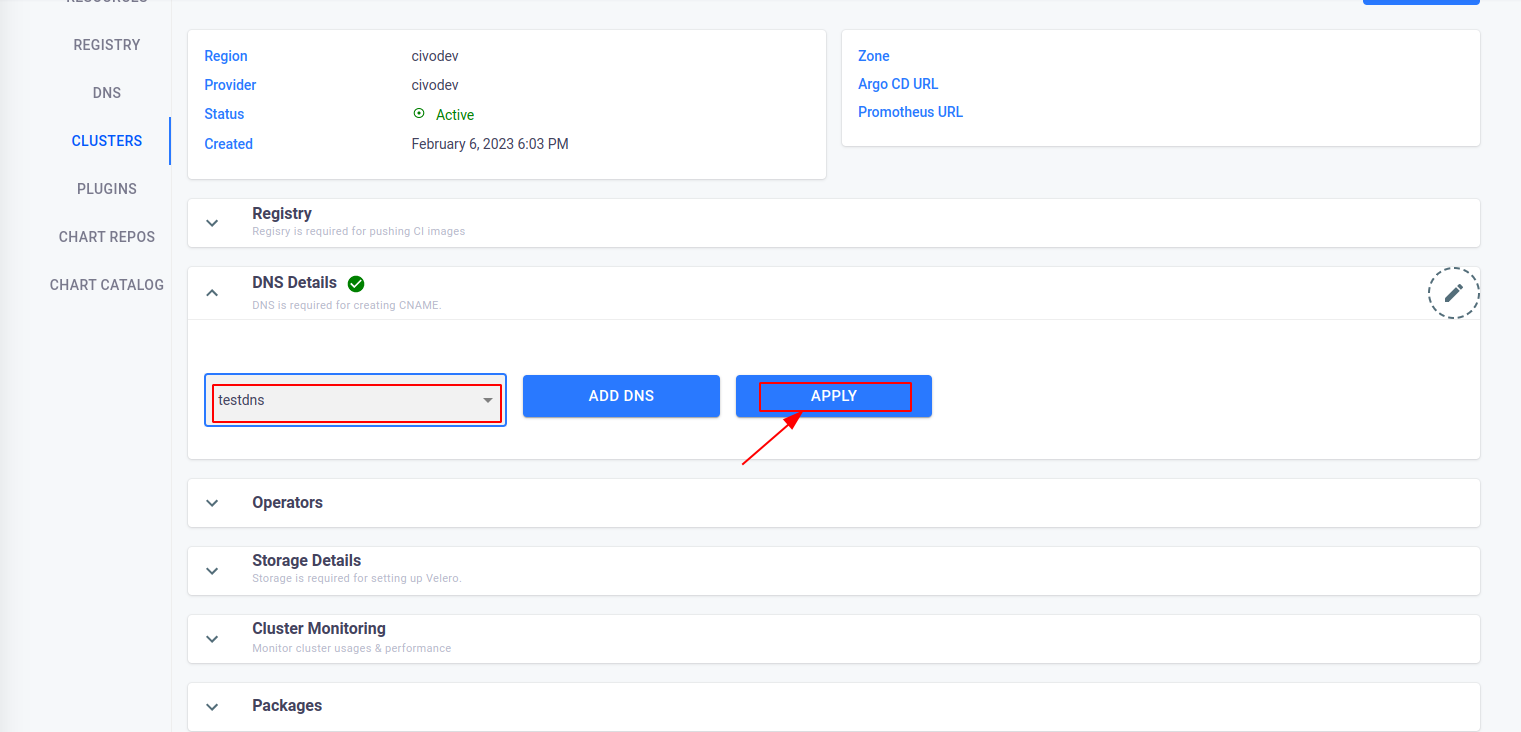
Task: Open CHART CATALOG in the sidebar
Action: pyautogui.click(x=107, y=285)
